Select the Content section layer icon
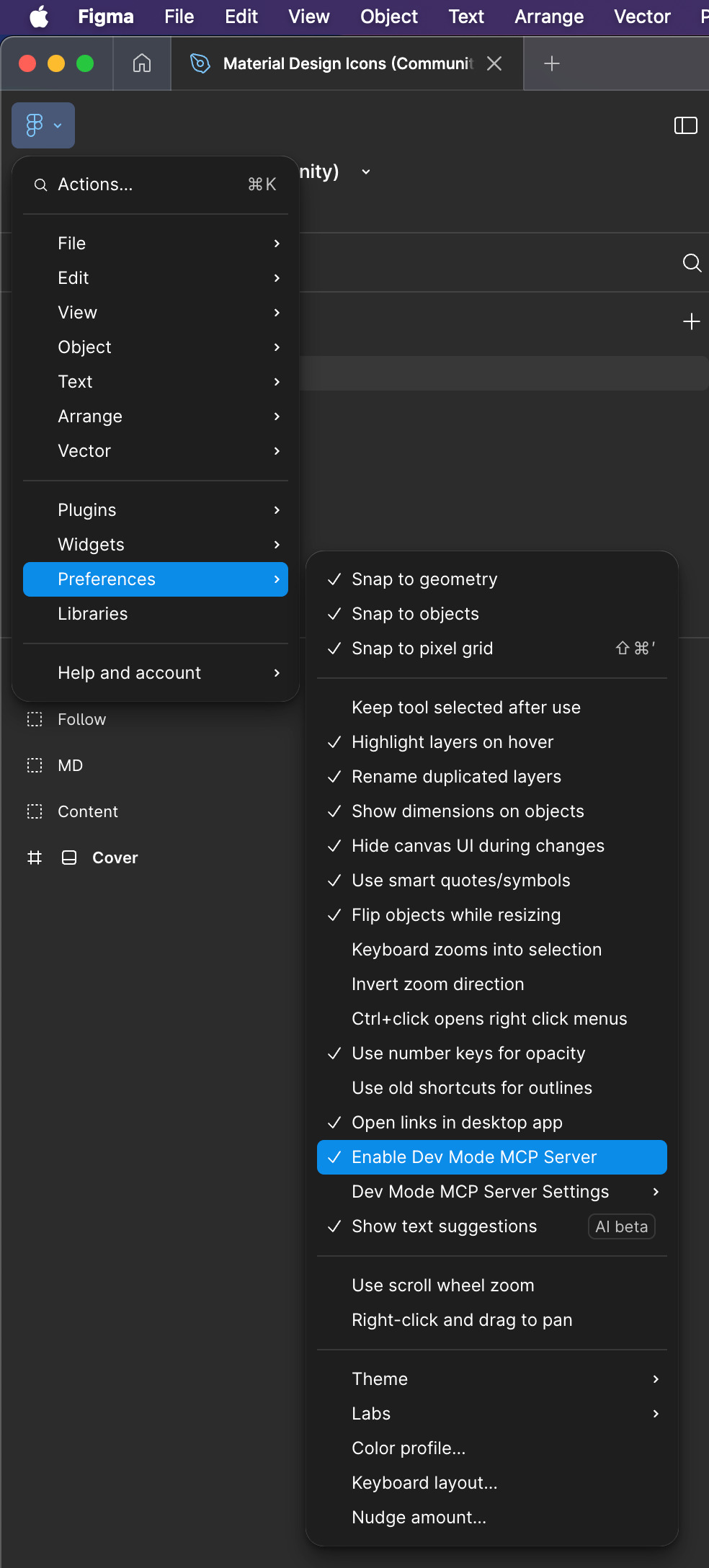Image resolution: width=709 pixels, height=1568 pixels. [x=35, y=811]
